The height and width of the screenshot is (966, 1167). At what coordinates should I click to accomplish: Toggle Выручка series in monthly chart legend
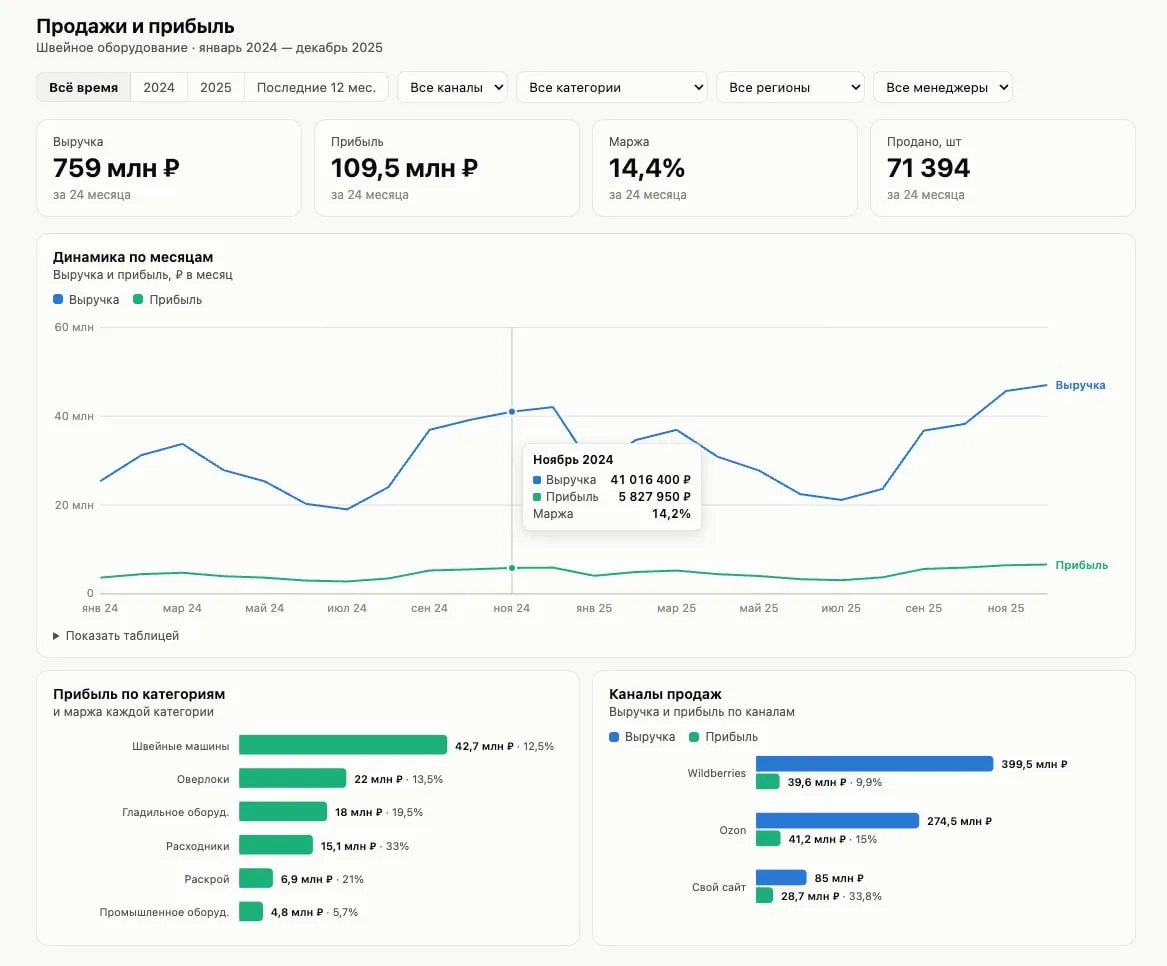(86, 299)
